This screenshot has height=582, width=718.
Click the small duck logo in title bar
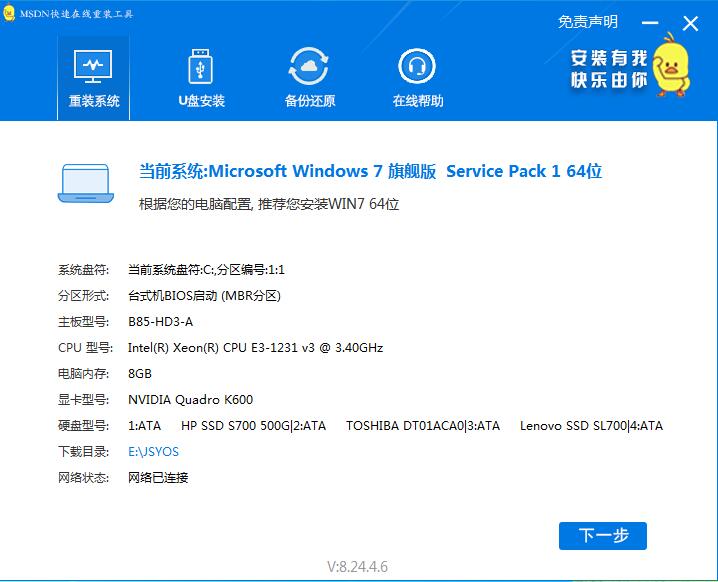coord(9,13)
